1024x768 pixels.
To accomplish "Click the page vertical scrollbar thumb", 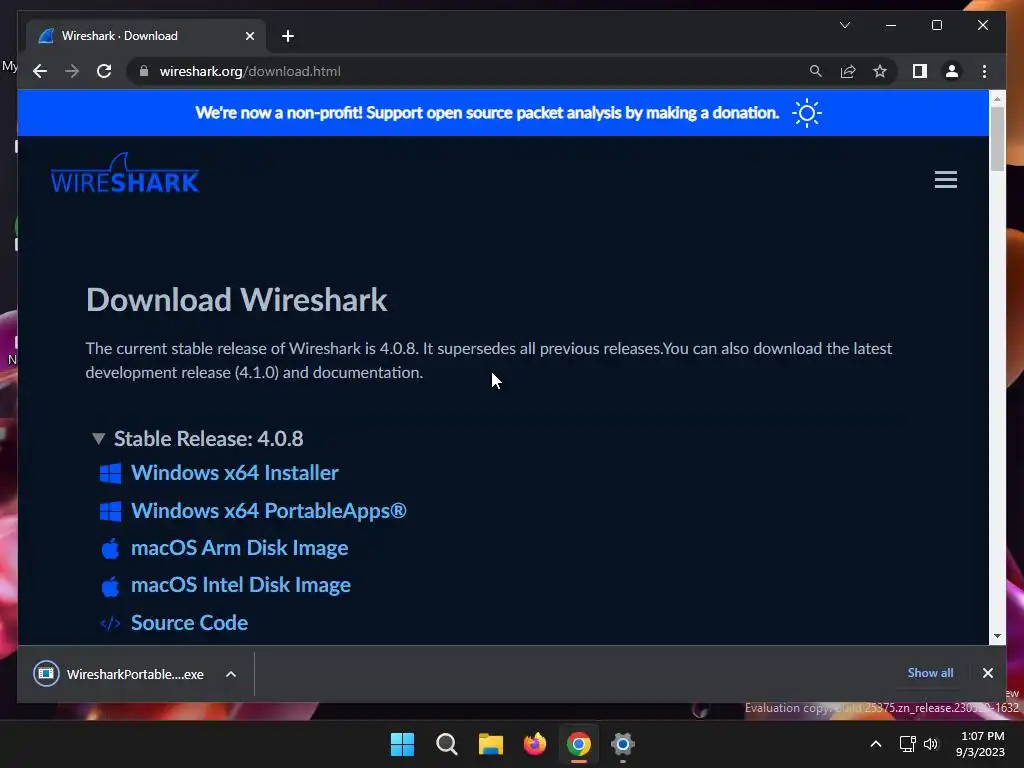I will [997, 138].
